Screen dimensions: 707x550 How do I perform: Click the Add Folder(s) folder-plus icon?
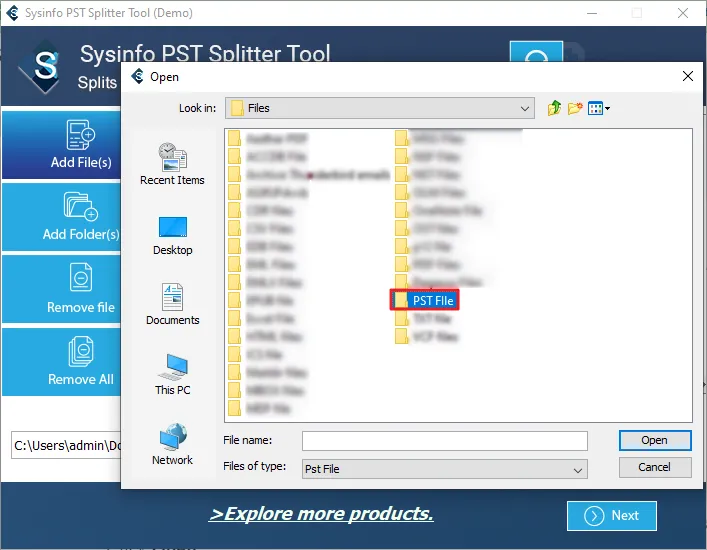[81, 206]
